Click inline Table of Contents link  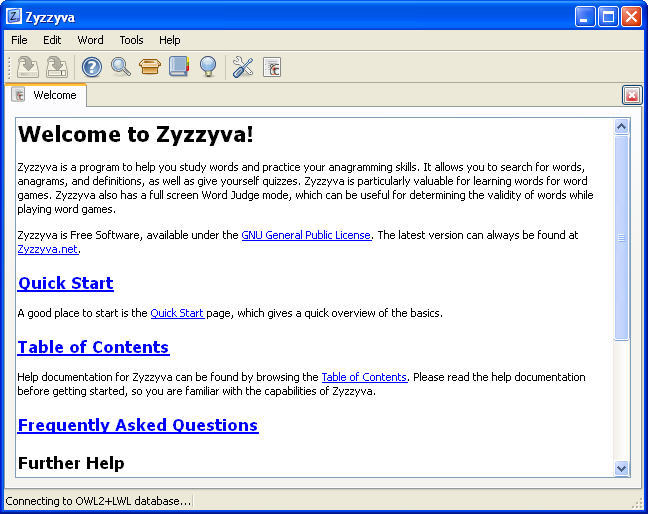[x=364, y=377]
